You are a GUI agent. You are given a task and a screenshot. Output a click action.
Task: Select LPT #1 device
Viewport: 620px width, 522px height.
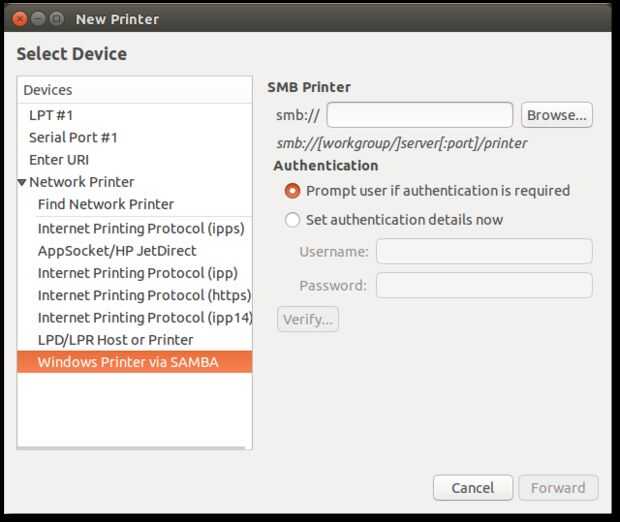click(x=52, y=116)
